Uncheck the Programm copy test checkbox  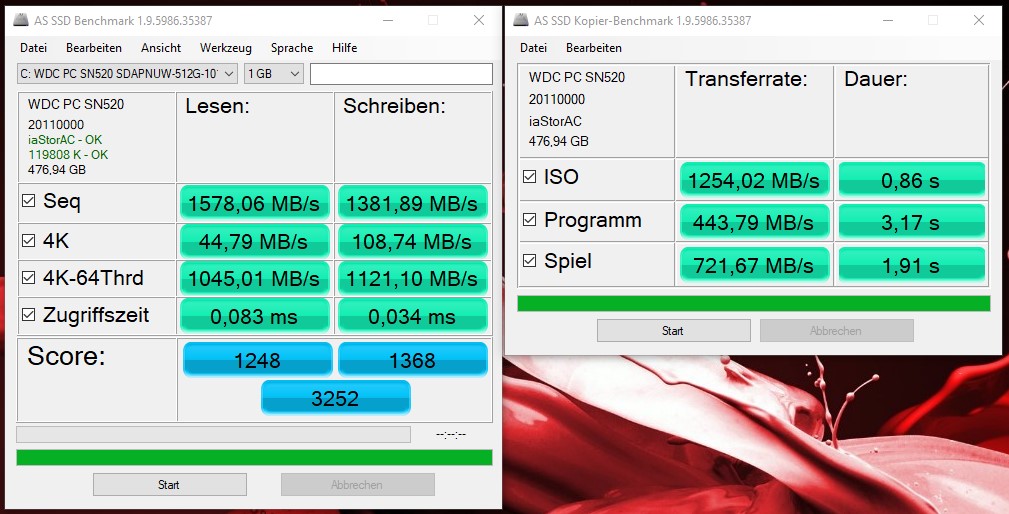530,220
